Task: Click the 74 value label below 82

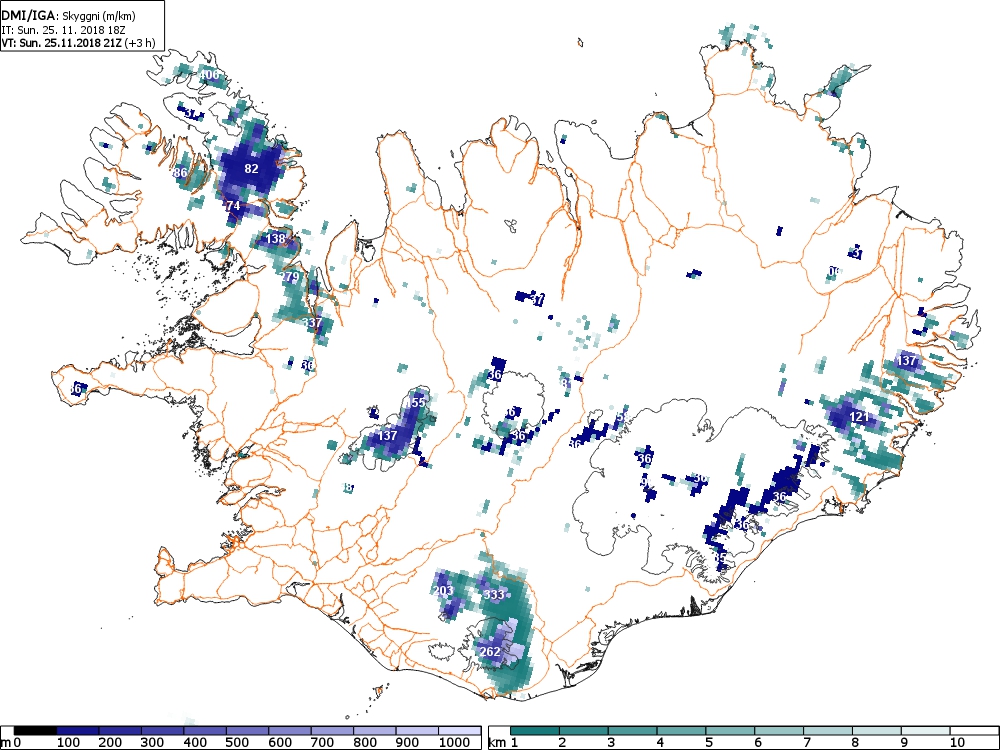Action: tap(233, 206)
